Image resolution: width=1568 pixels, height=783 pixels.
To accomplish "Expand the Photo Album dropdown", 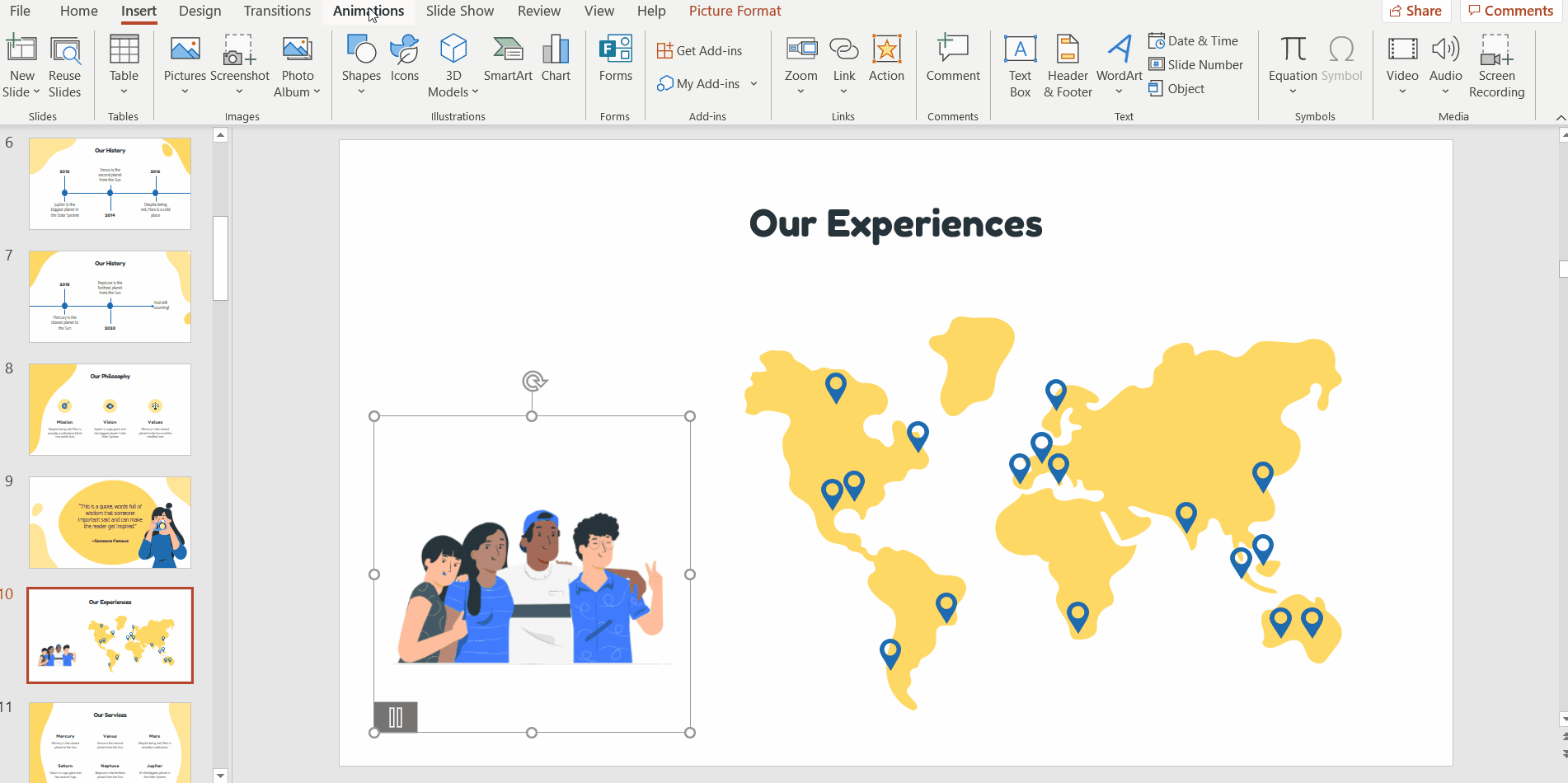I will coord(317,92).
